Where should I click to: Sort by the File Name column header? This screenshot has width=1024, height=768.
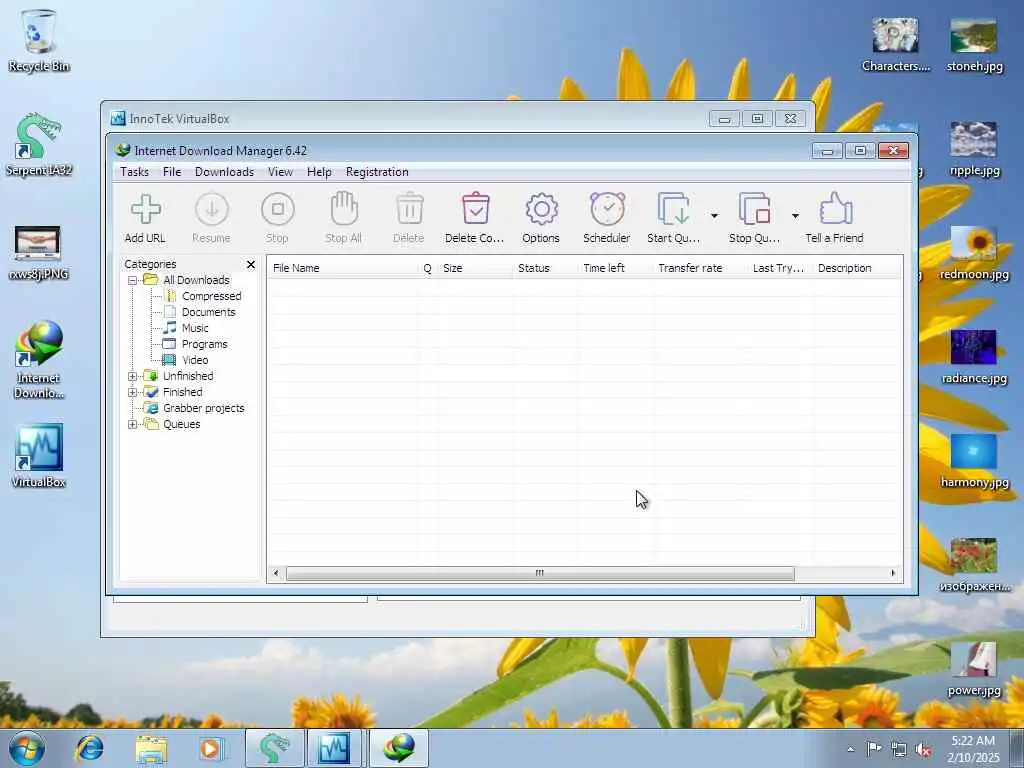pos(343,268)
